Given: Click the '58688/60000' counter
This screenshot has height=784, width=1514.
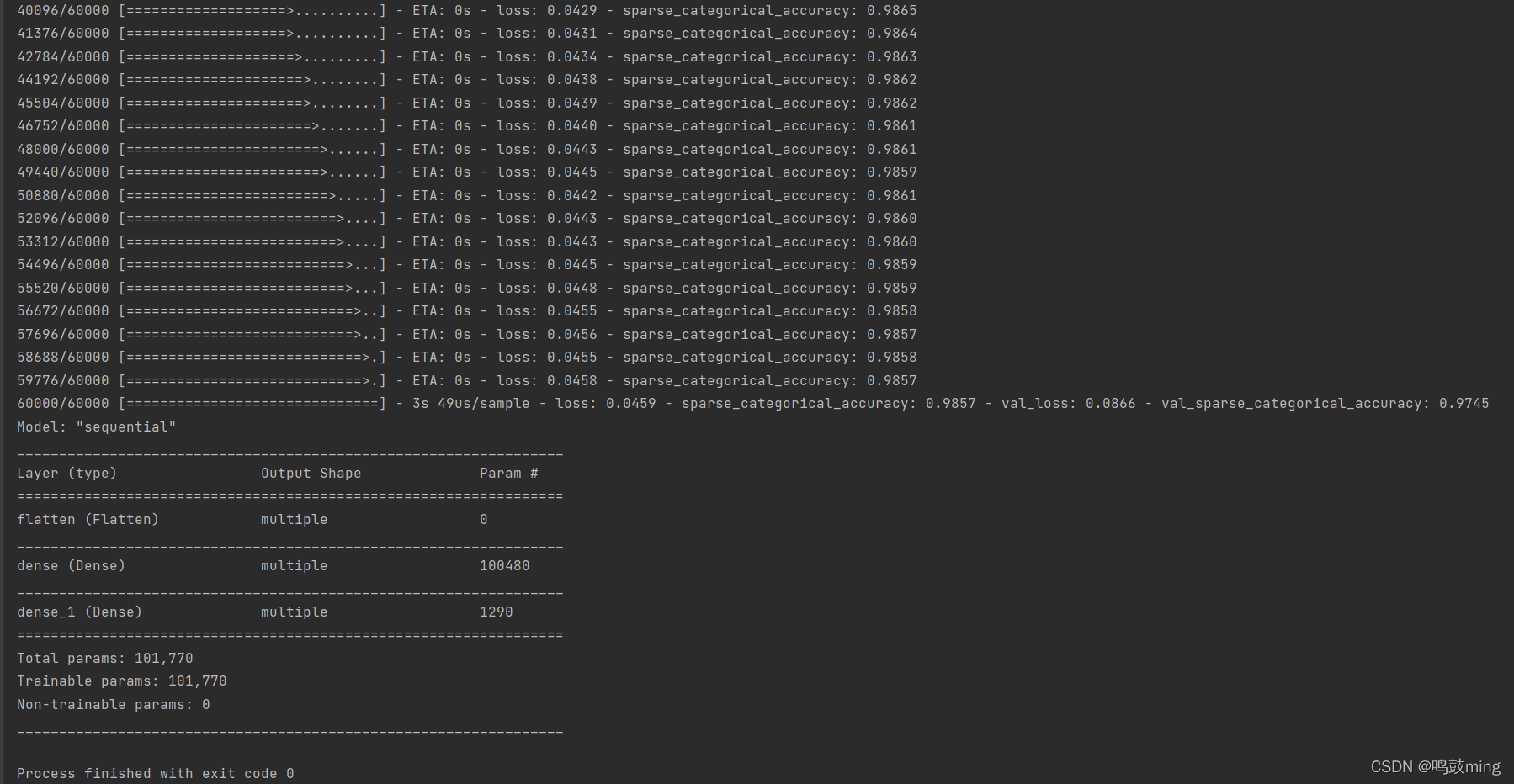Looking at the screenshot, I should click(63, 358).
